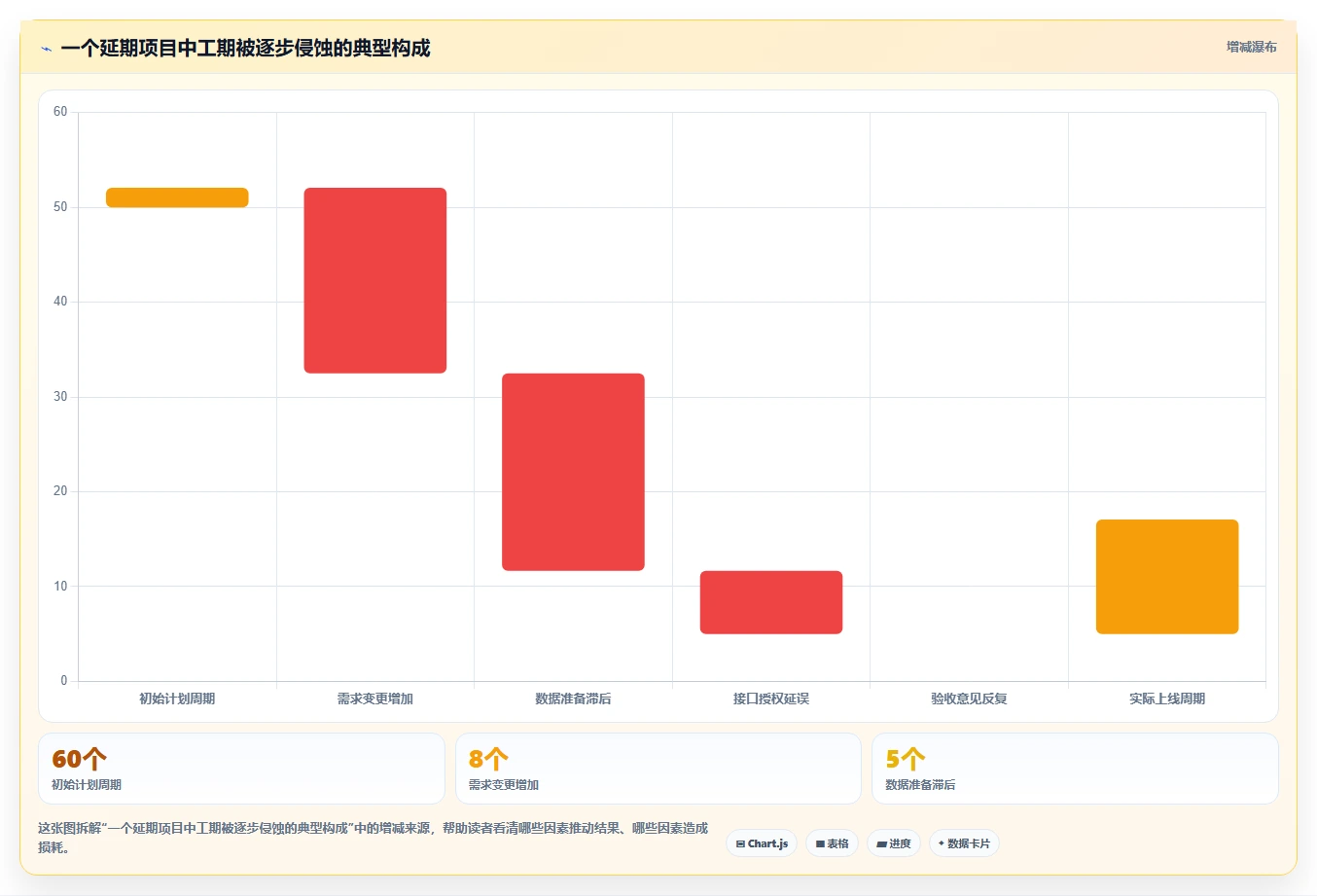Click x-axis label 数据准备滞后
The width and height of the screenshot is (1317, 896).
point(573,699)
